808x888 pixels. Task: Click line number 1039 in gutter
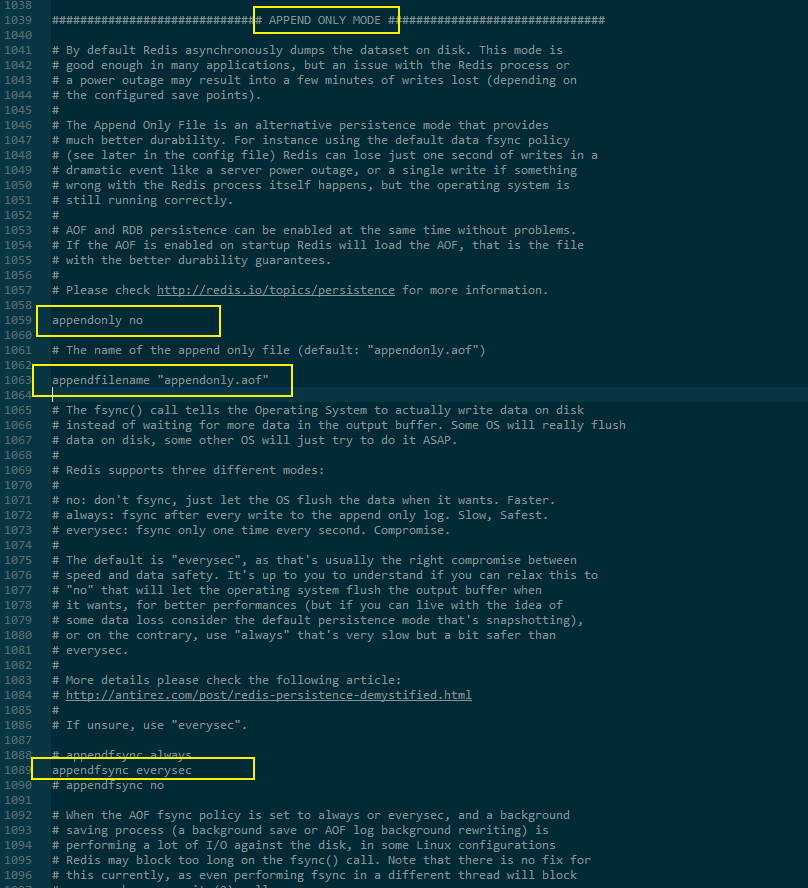click(x=18, y=20)
